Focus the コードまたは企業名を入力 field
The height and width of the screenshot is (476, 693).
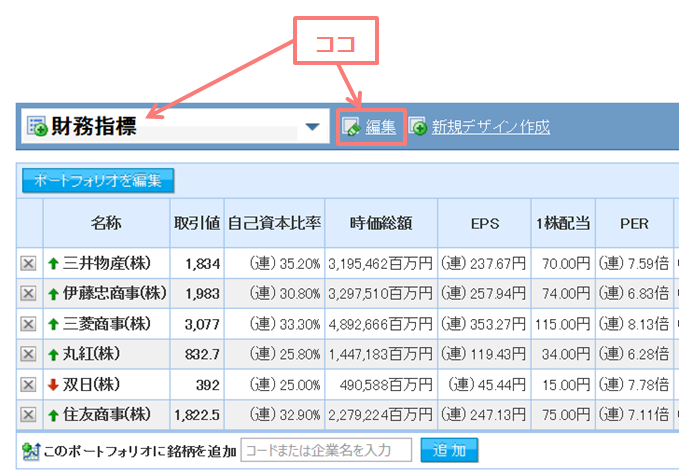326,450
